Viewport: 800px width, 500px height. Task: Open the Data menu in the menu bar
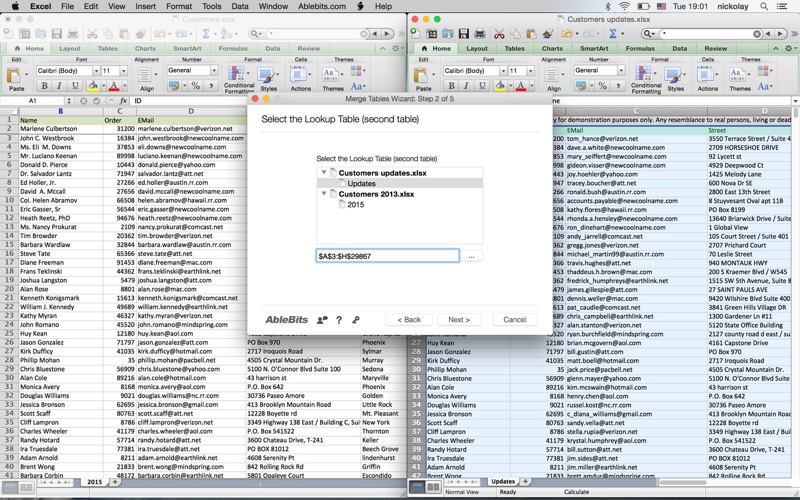click(x=240, y=6)
